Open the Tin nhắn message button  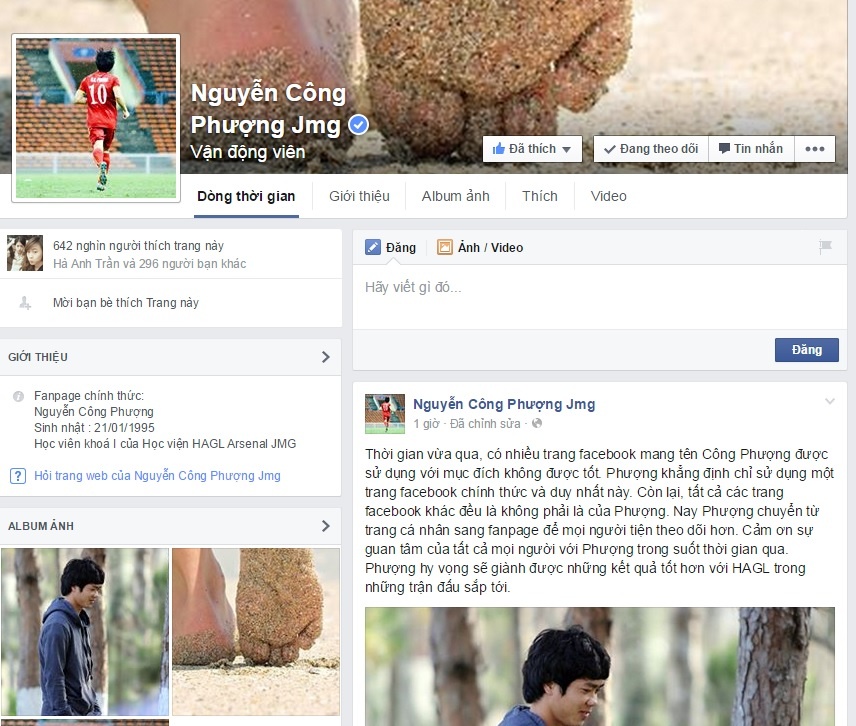click(751, 149)
